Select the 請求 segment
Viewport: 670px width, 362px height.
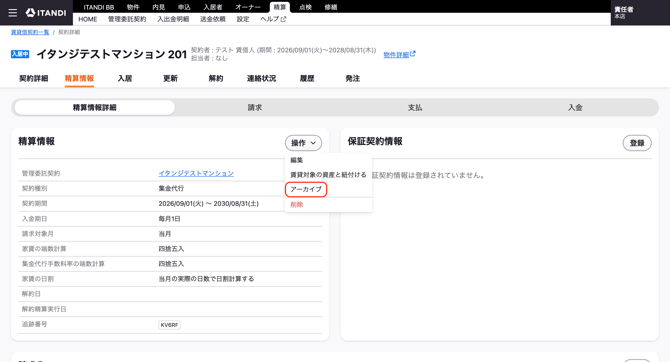[255, 108]
